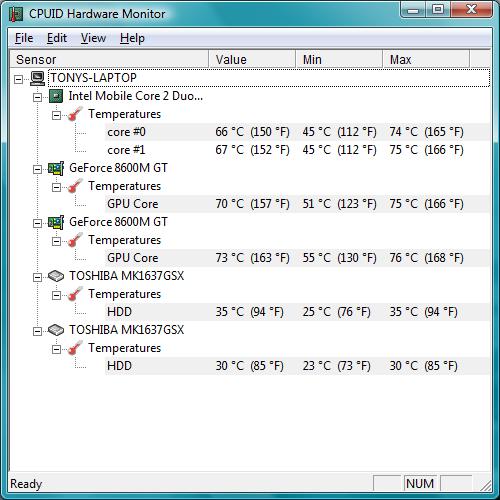Click the CPUID Hardware Monitor title bar icon
Viewport: 500px width, 500px height.
click(16, 14)
